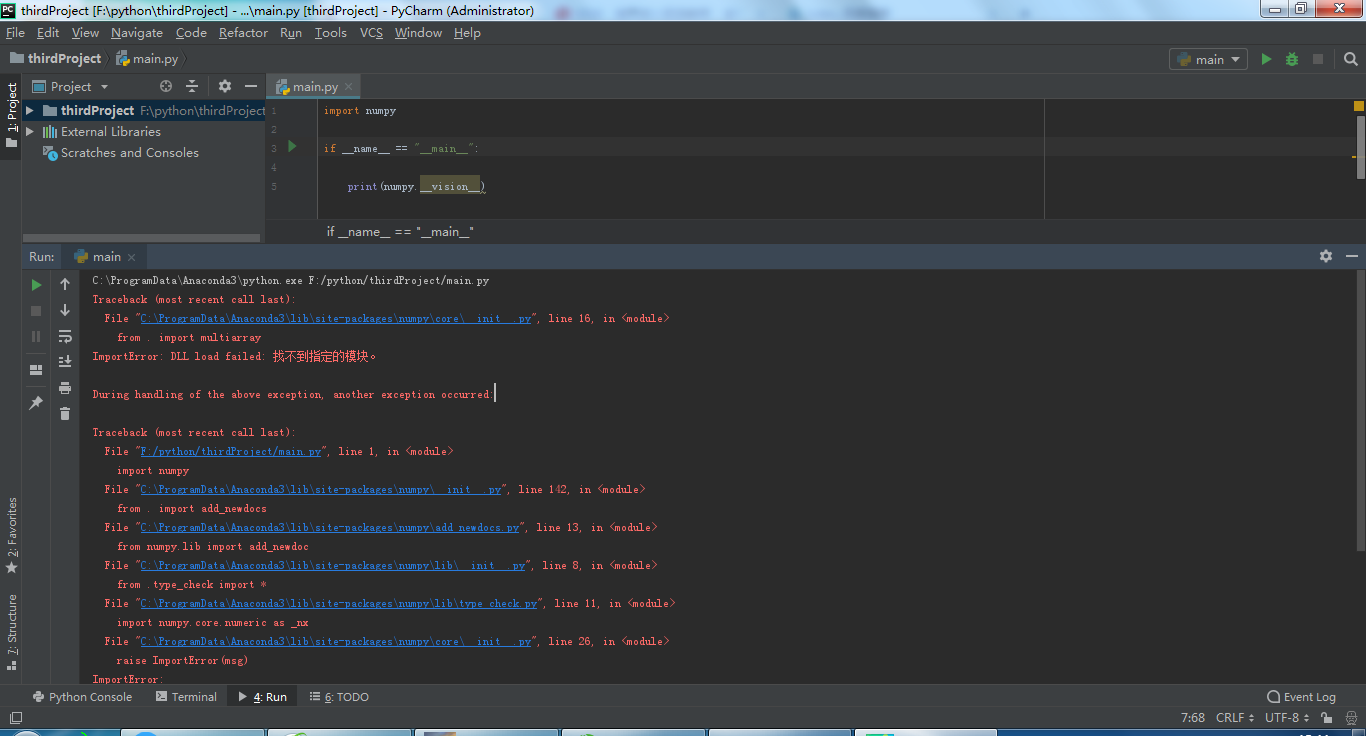Jump down the stack trace
This screenshot has height=736, width=1366.
[x=65, y=311]
